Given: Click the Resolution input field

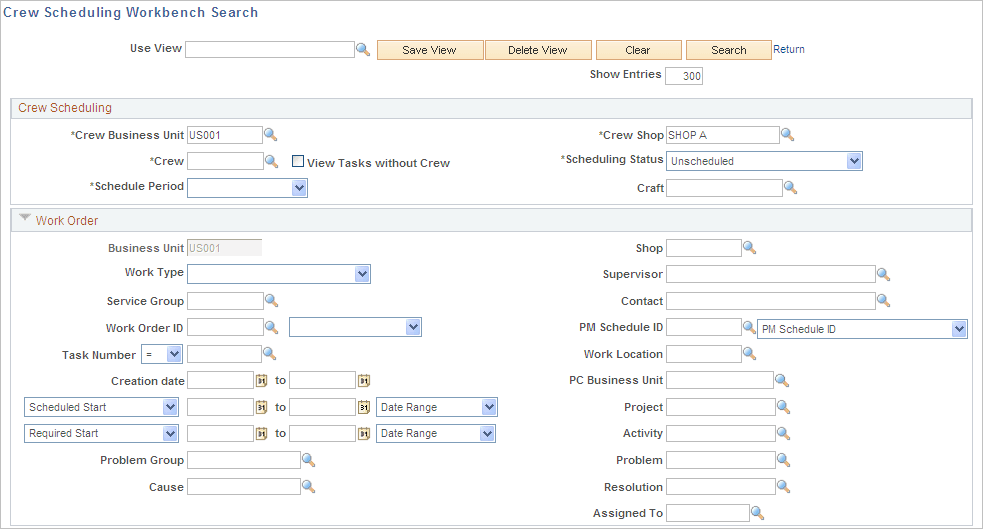Looking at the screenshot, I should point(721,486).
